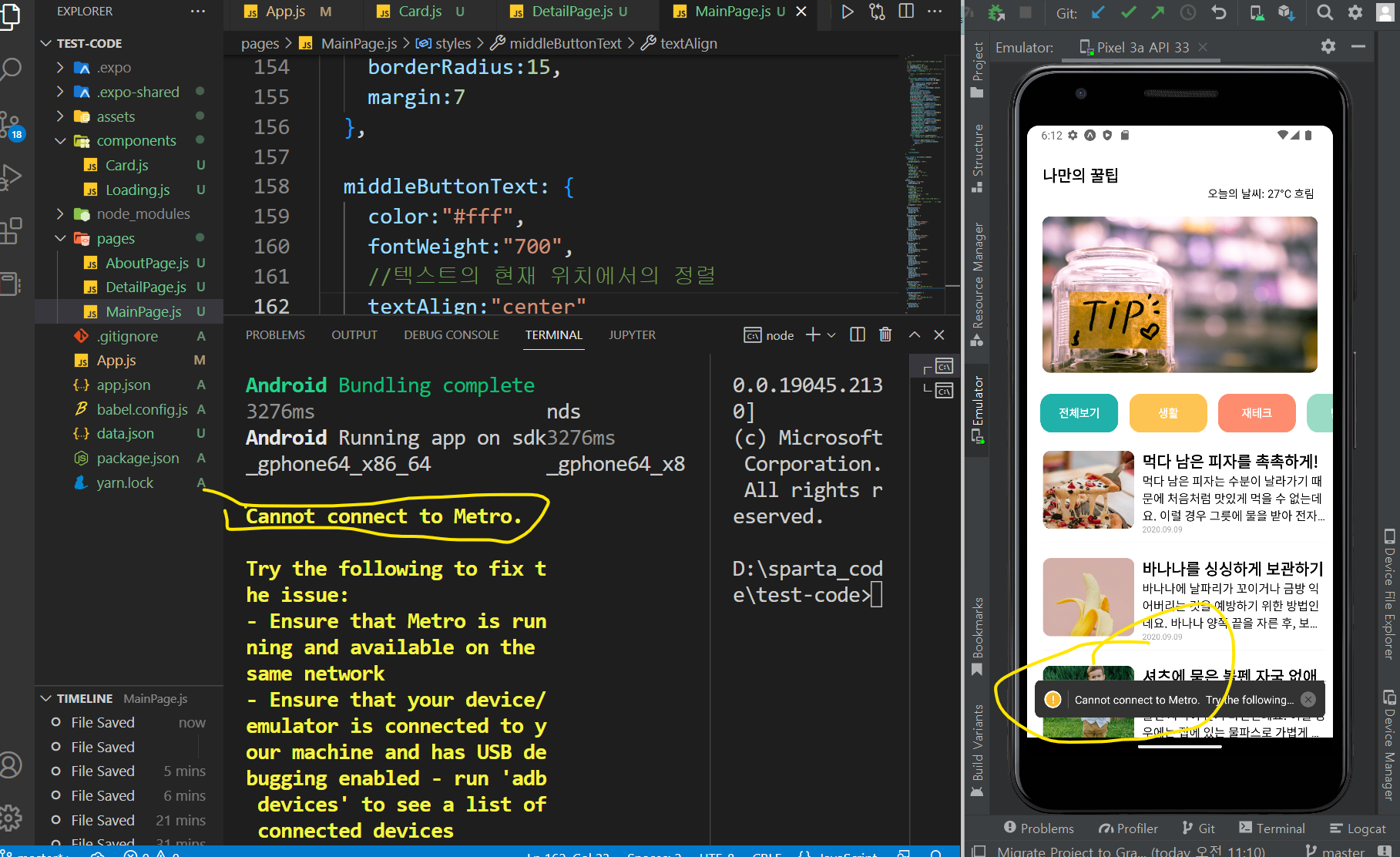Open Search view in VS Code activity bar
The width and height of the screenshot is (1400, 857).
[x=11, y=69]
